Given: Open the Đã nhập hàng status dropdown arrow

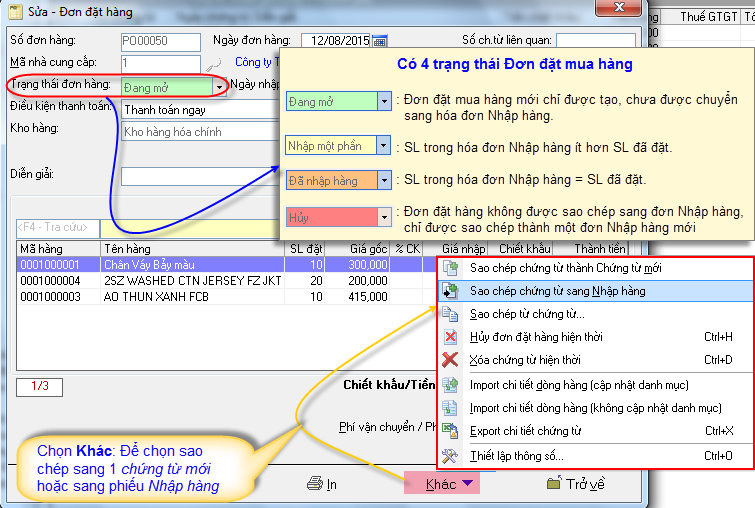Looking at the screenshot, I should click(383, 181).
